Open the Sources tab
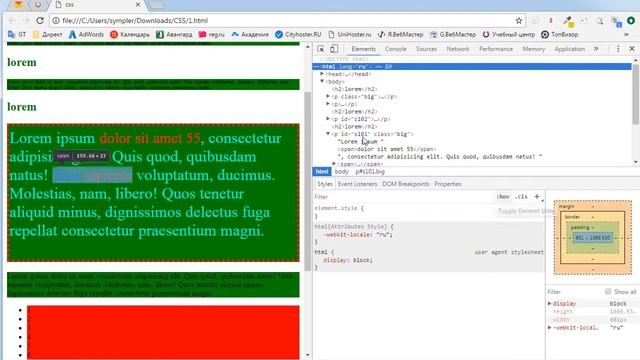 pos(427,49)
